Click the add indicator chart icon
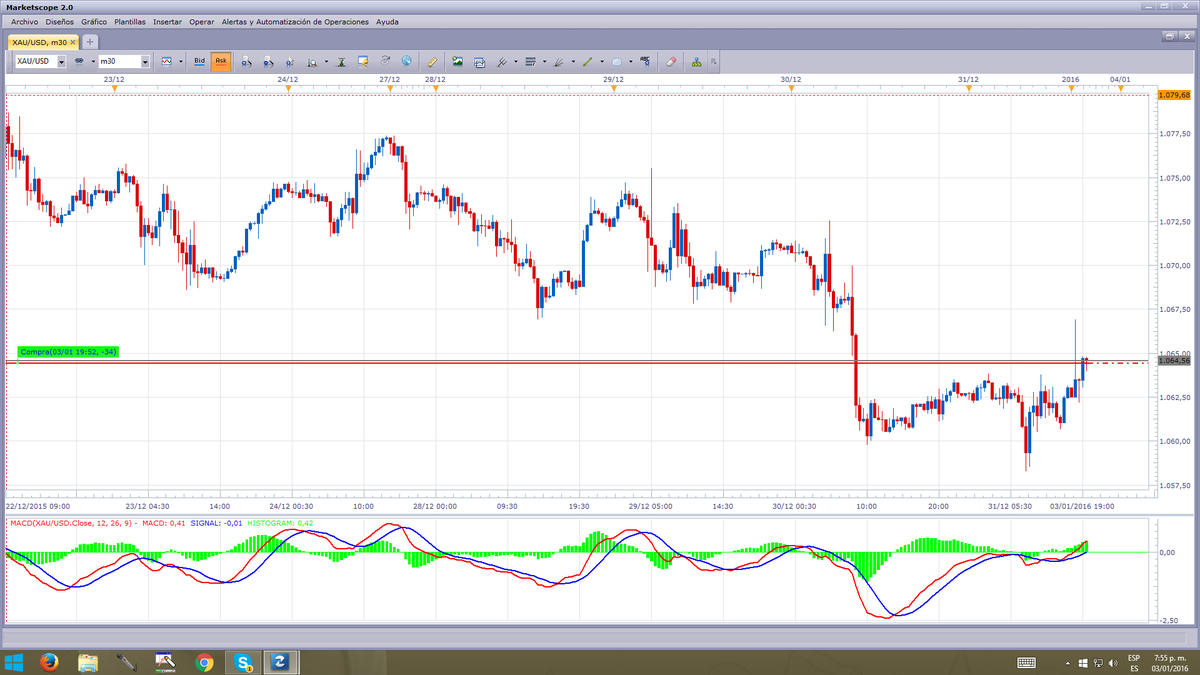This screenshot has width=1200, height=675. pos(479,61)
